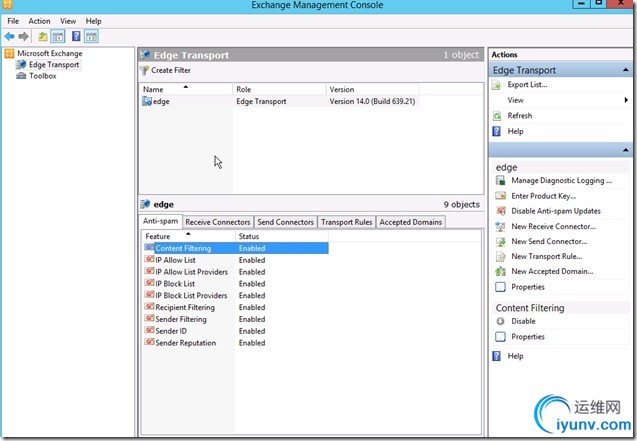Image resolution: width=637 pixels, height=441 pixels.
Task: Click Manage Diagnostic Logging action
Action: [561, 181]
